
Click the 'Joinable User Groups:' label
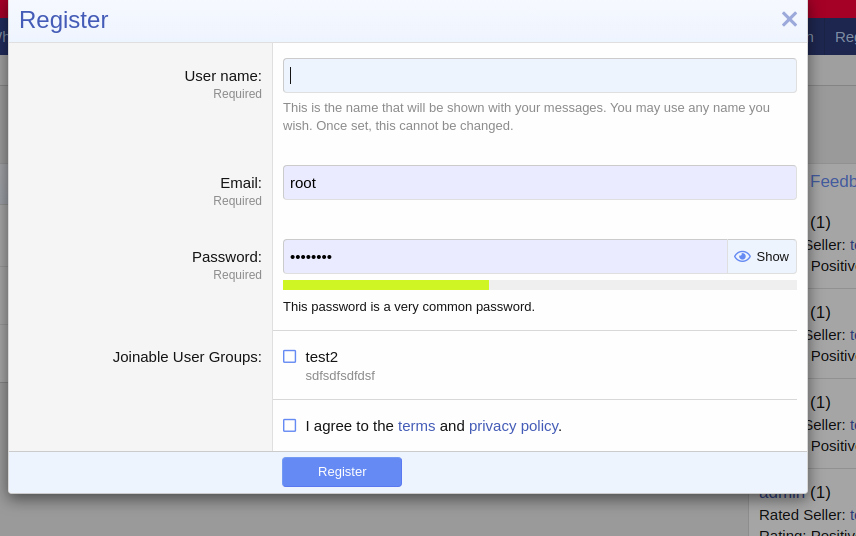pos(187,356)
